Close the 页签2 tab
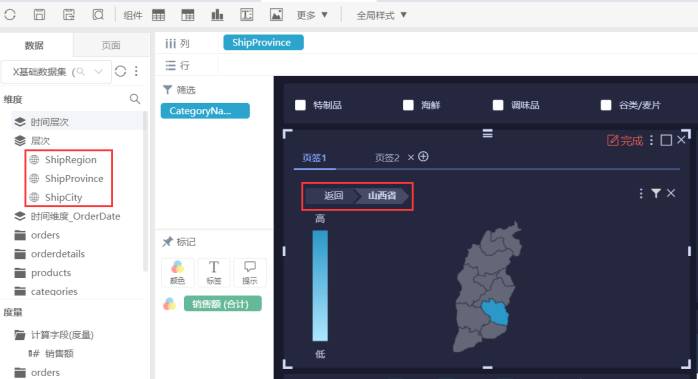 point(411,157)
